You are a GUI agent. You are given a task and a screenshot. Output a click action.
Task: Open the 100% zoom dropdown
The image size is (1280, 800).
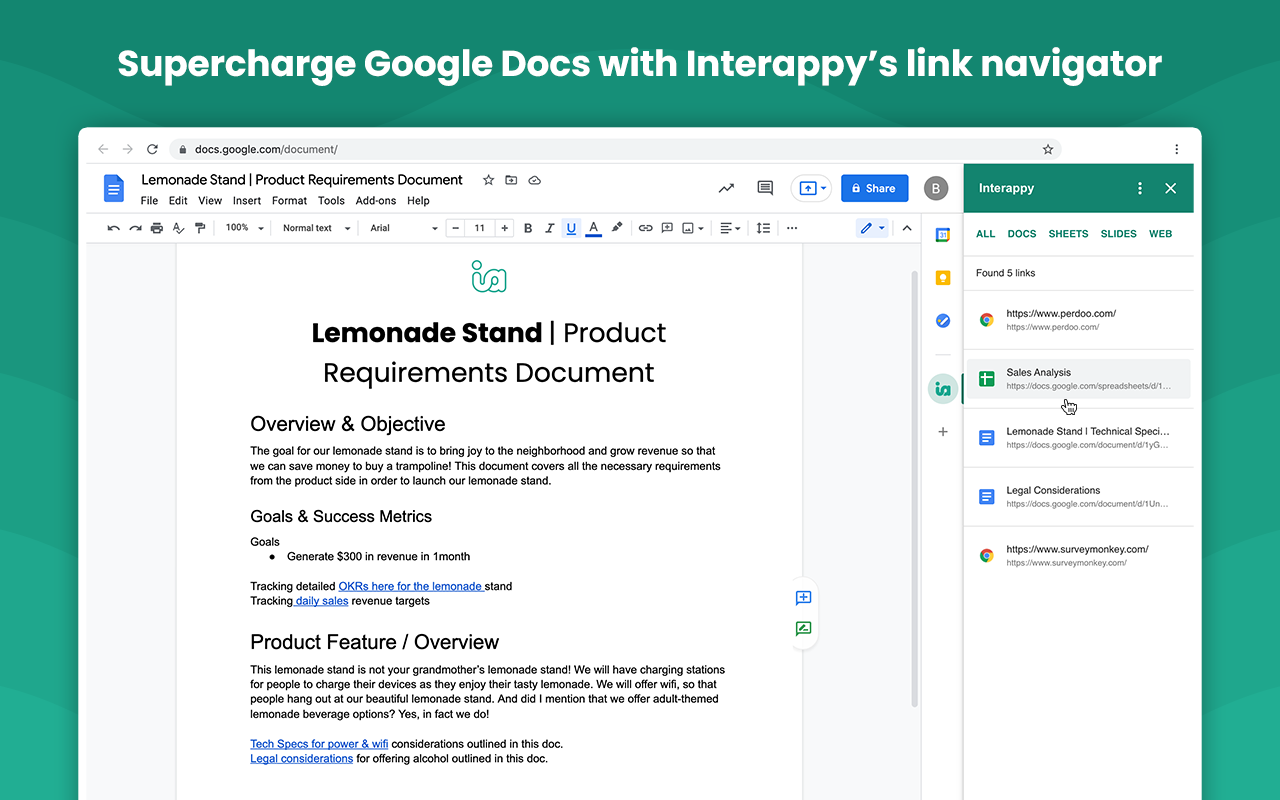pos(244,228)
